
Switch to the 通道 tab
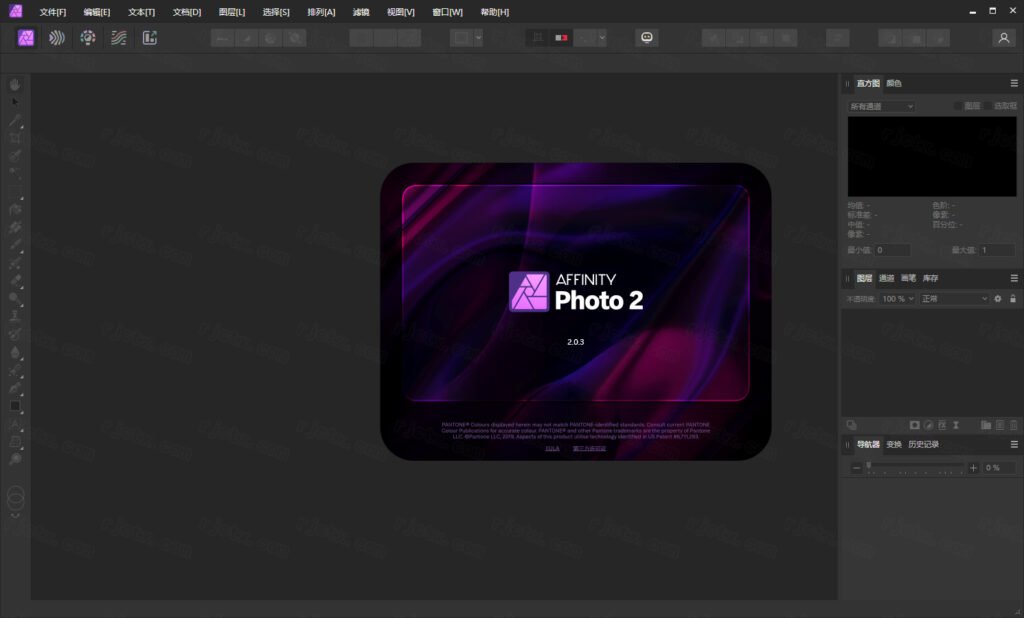click(886, 278)
